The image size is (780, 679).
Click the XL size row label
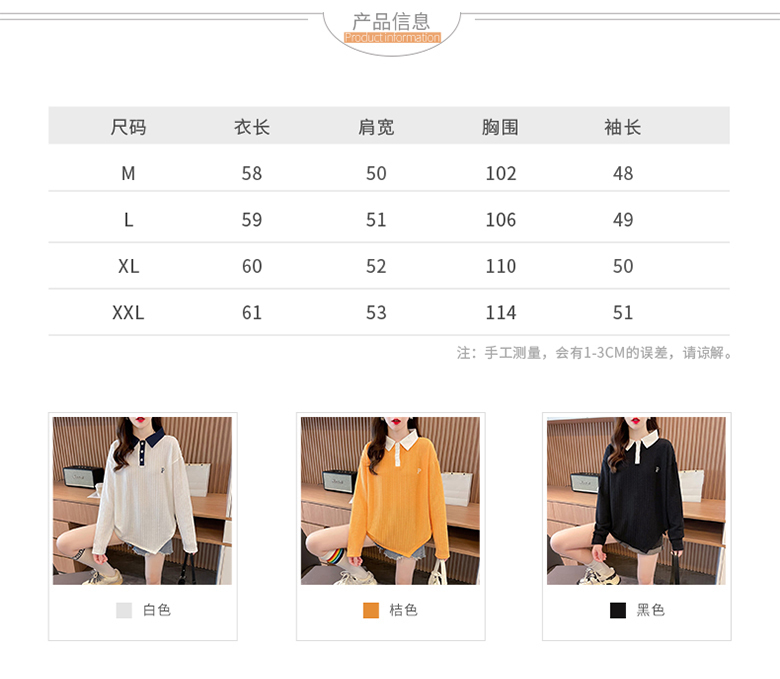pos(128,266)
